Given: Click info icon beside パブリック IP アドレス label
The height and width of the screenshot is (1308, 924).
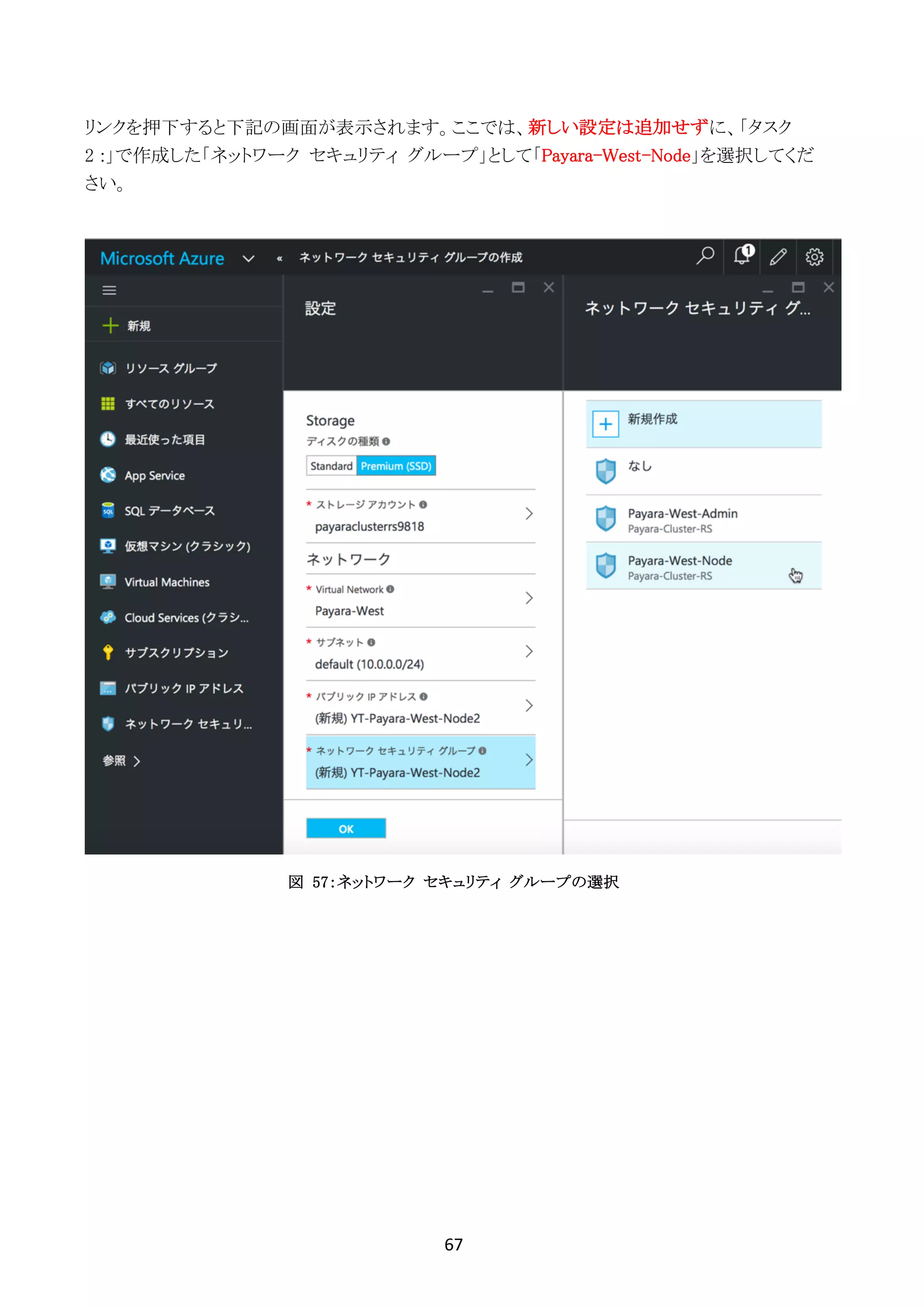Looking at the screenshot, I should pos(424,697).
